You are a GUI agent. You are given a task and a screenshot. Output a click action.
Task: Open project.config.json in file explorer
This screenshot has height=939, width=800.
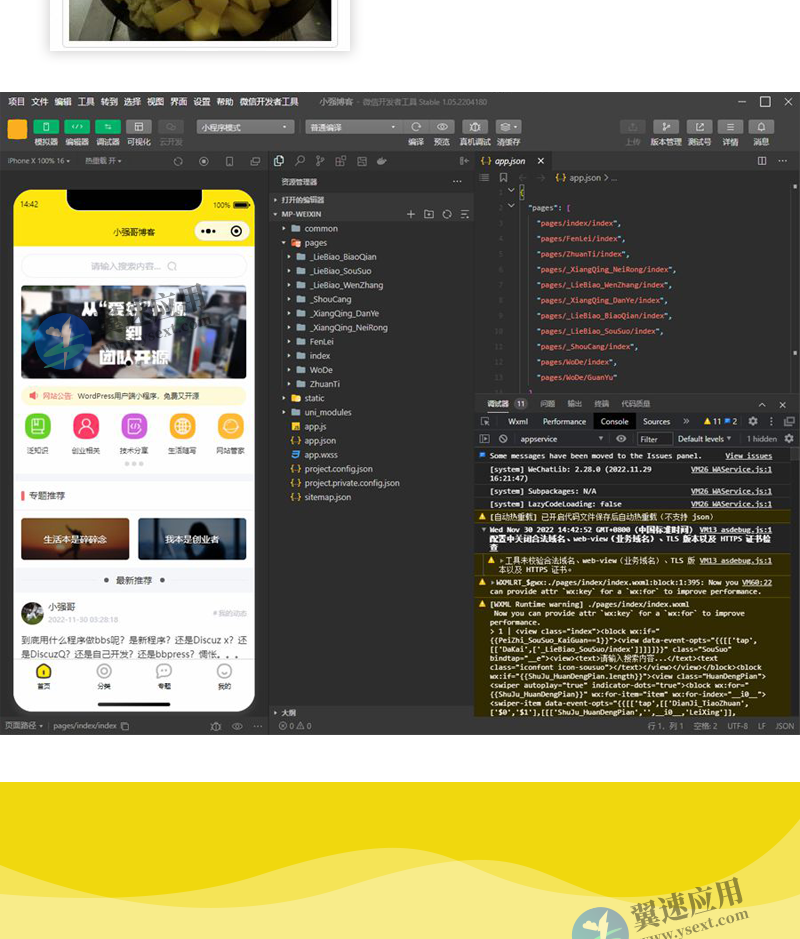click(x=338, y=468)
